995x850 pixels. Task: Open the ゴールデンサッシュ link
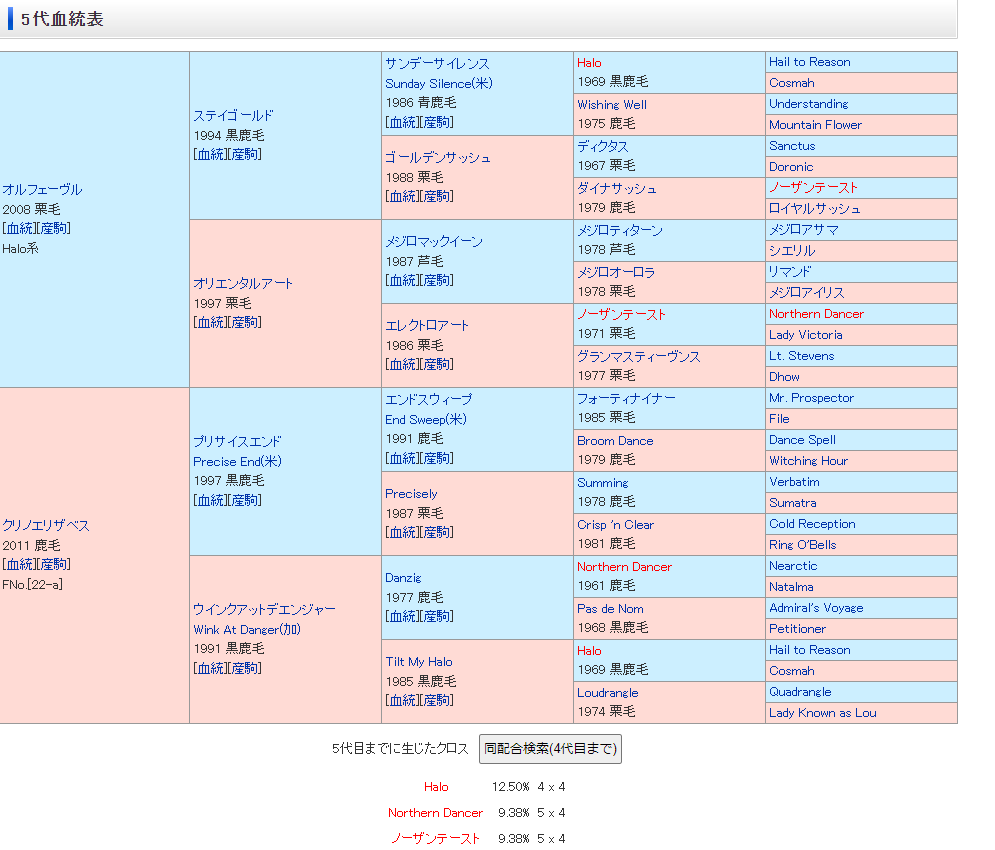pyautogui.click(x=438, y=158)
